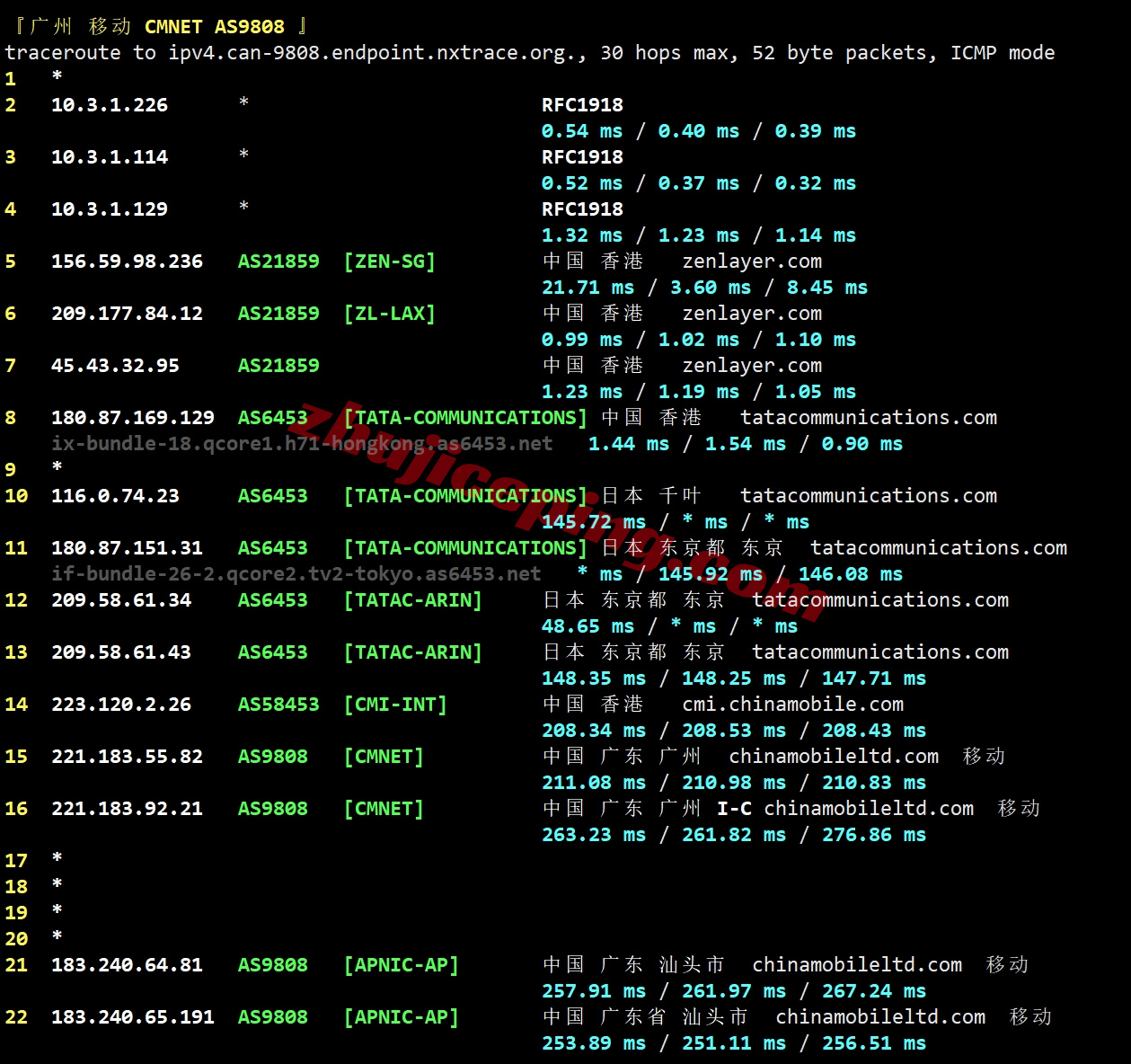Click latency value 276.86 ms

click(874, 835)
